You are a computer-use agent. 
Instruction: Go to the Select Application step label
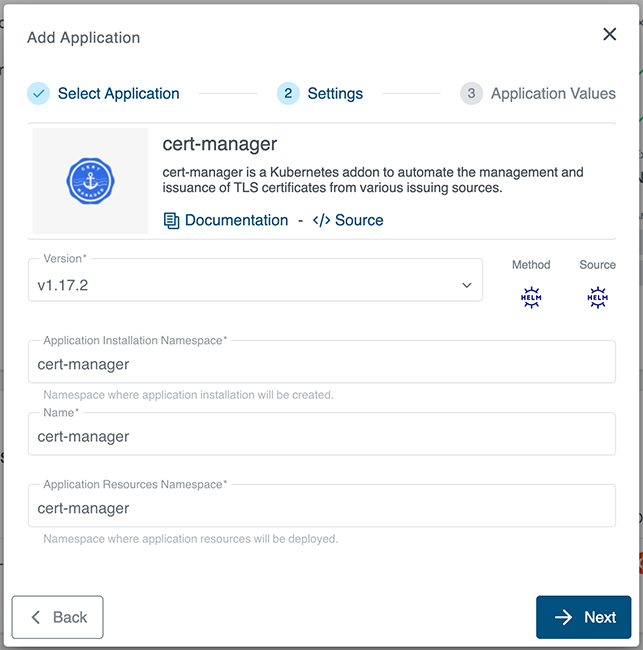point(118,94)
